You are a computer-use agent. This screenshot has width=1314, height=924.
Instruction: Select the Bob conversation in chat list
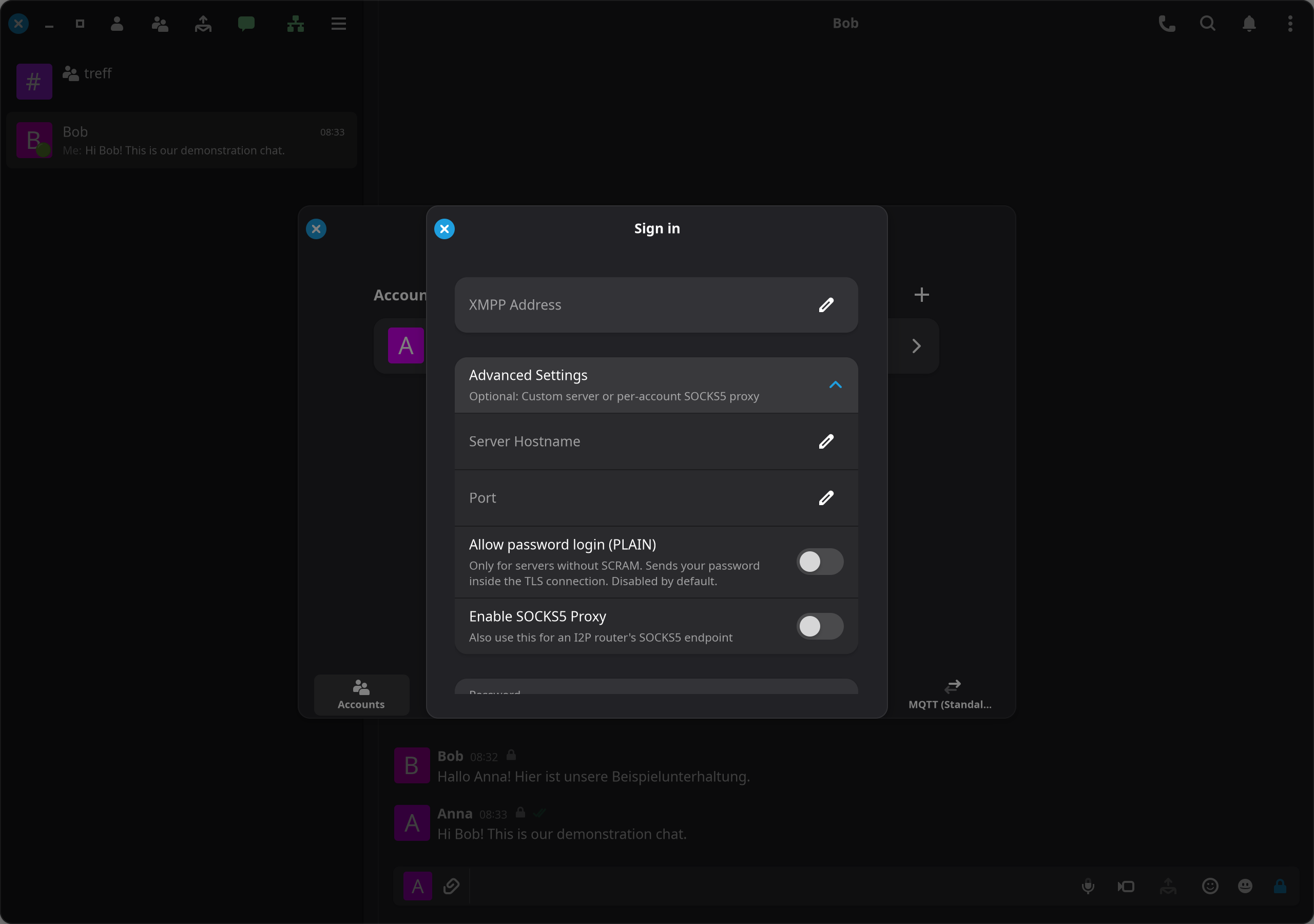click(181, 140)
